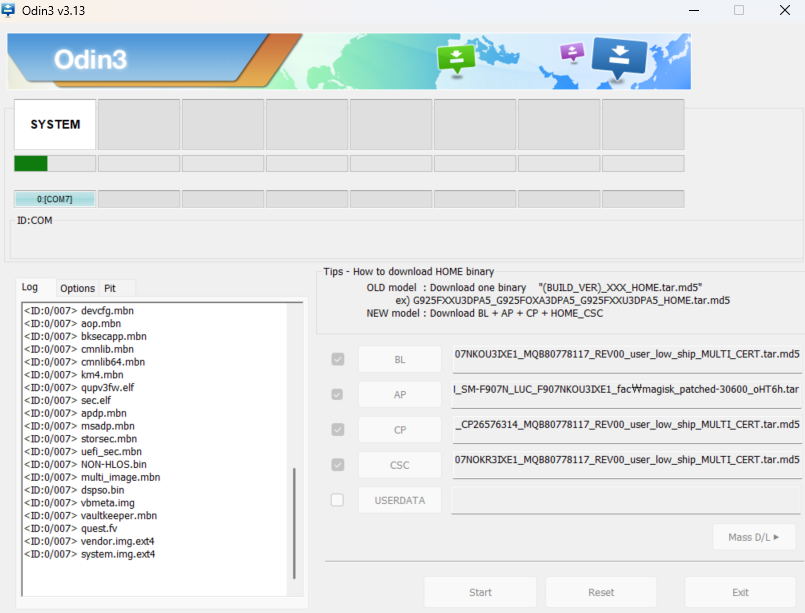Click the CP file button
The height and width of the screenshot is (613, 805).
(400, 430)
